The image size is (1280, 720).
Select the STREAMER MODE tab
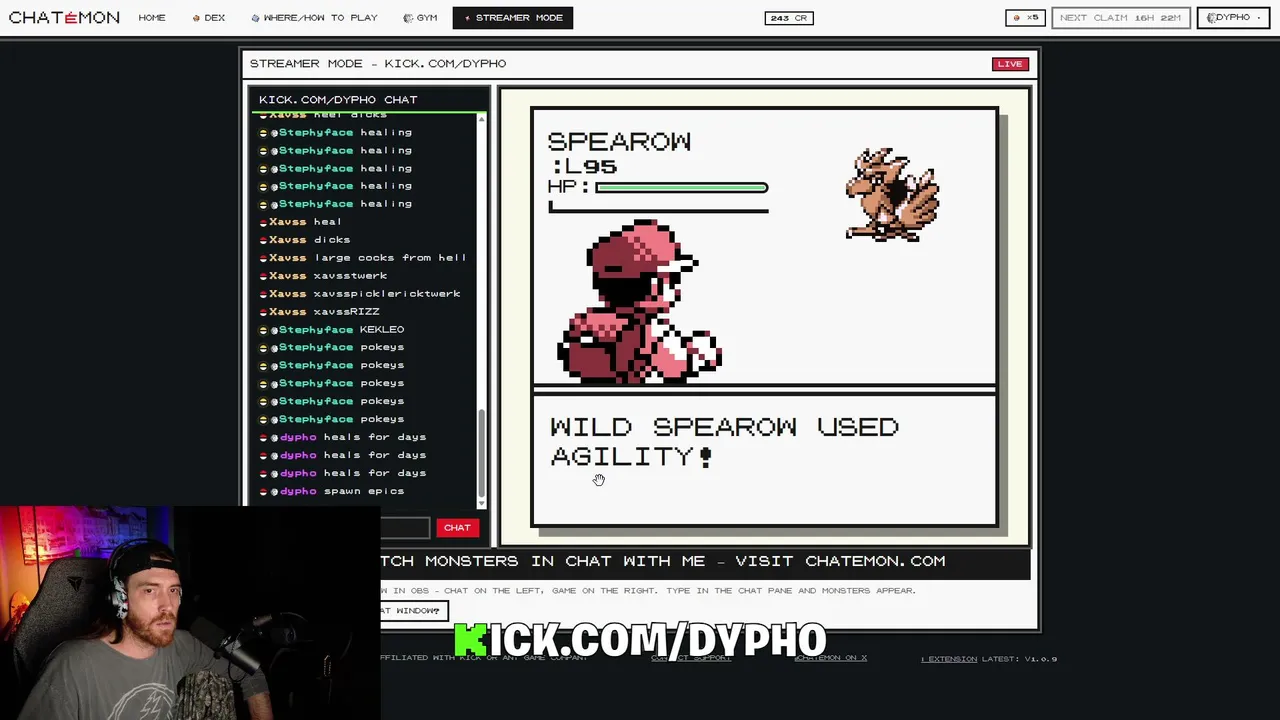pyautogui.click(x=513, y=17)
